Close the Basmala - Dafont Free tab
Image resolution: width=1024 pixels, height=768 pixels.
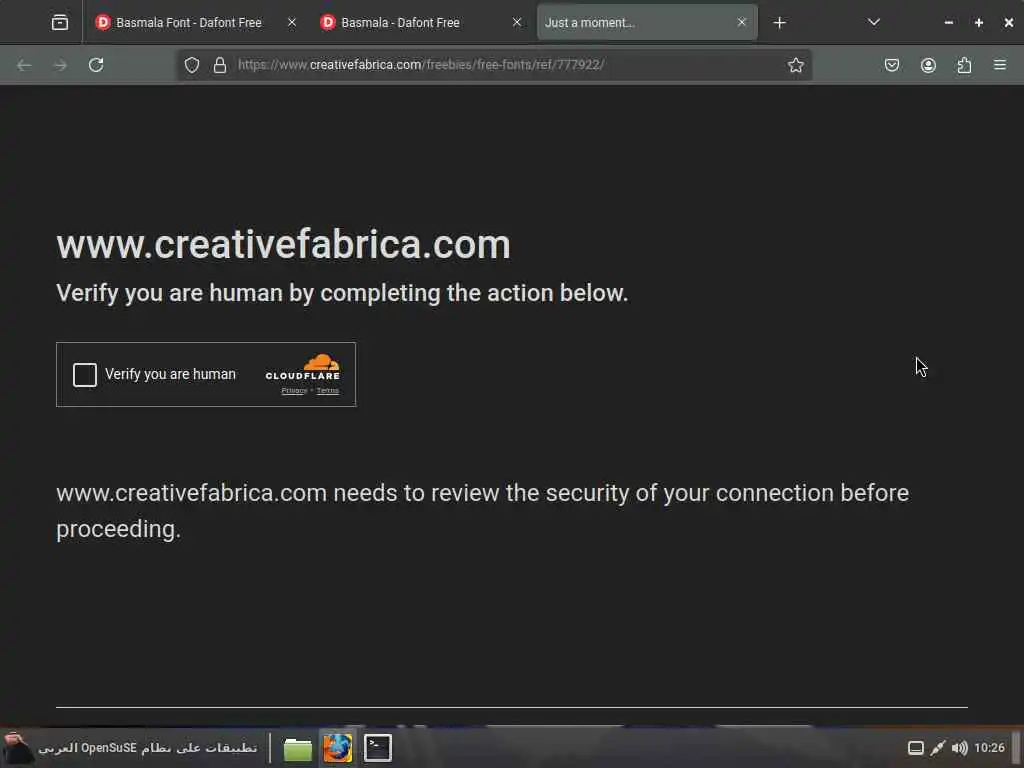point(517,22)
